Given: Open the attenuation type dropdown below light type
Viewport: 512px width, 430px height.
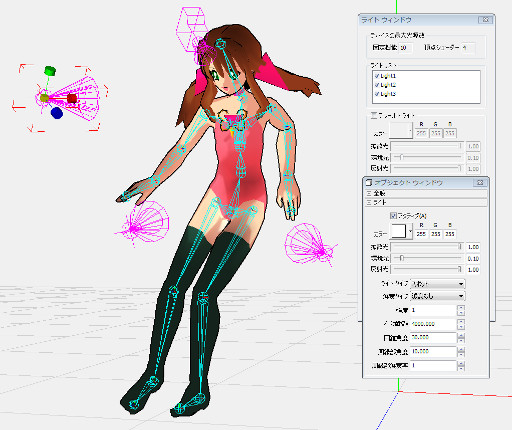Looking at the screenshot, I should tap(438, 296).
